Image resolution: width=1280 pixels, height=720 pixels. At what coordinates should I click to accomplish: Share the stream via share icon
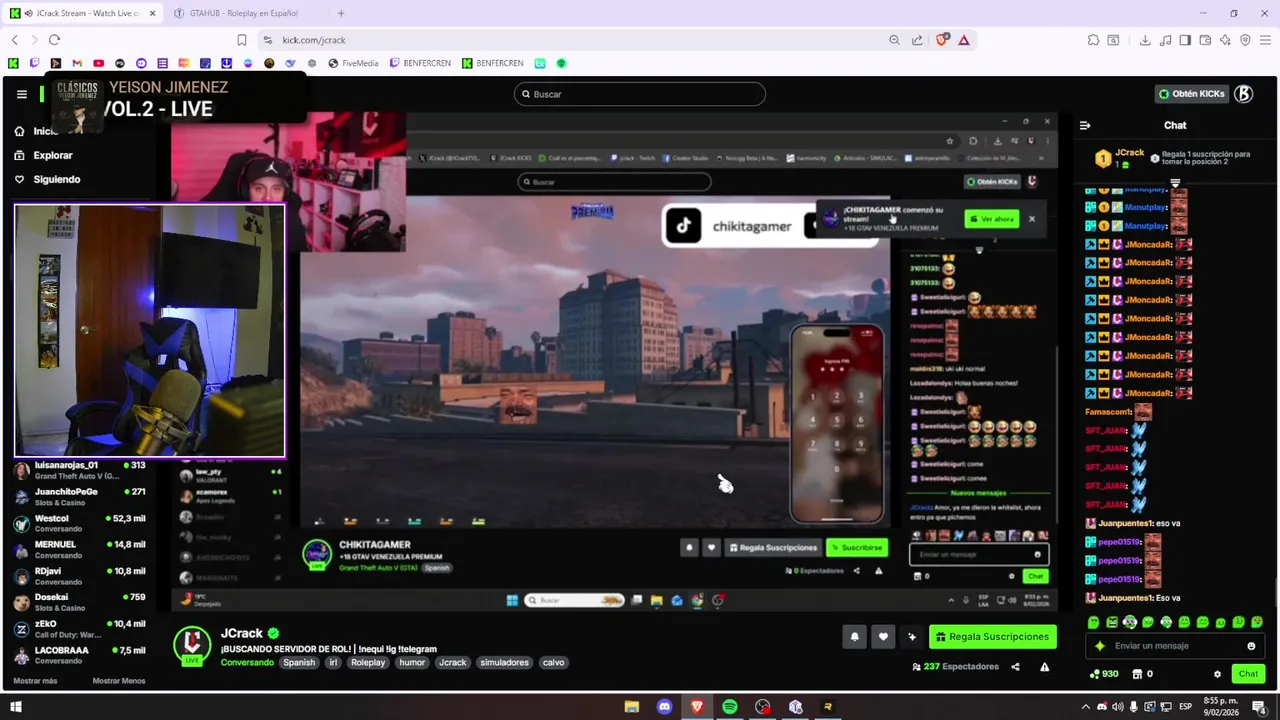(1015, 667)
